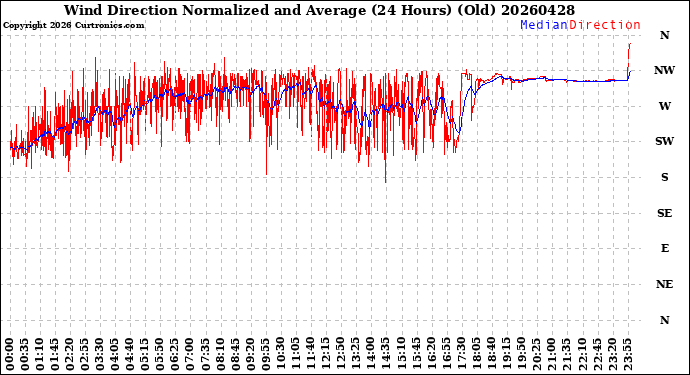The image size is (690, 375).
Task: Click the 09:20 time label
Action: click(x=250, y=354)
